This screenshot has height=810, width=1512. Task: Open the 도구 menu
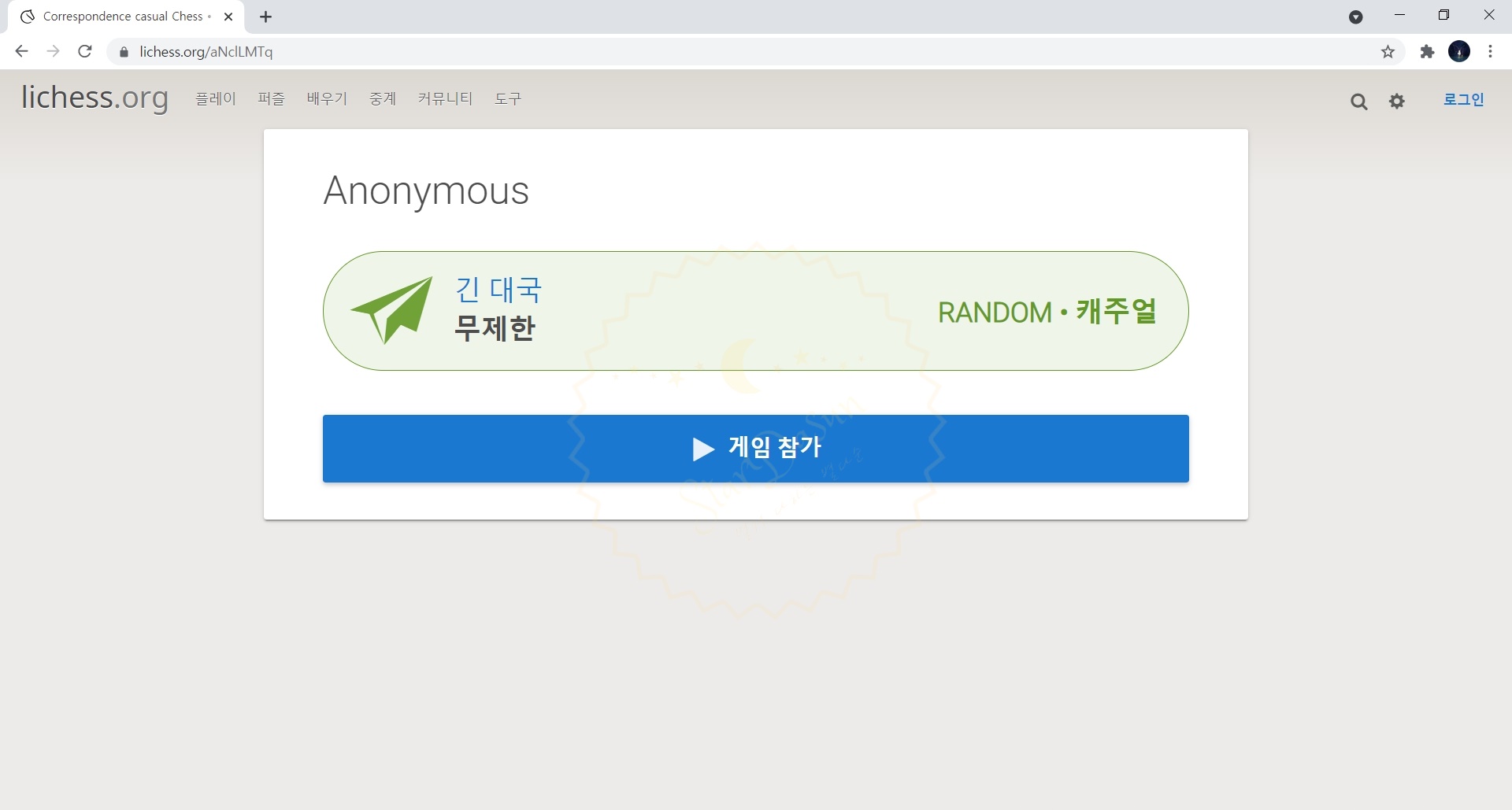(x=508, y=98)
